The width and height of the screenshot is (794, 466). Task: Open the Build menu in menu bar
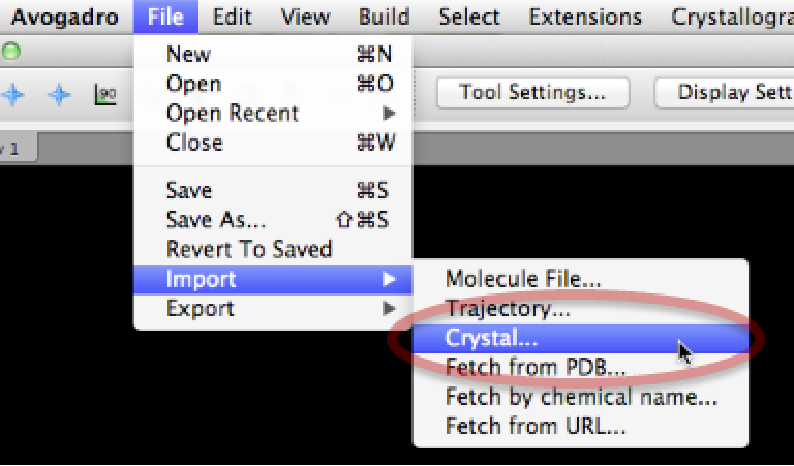point(383,17)
